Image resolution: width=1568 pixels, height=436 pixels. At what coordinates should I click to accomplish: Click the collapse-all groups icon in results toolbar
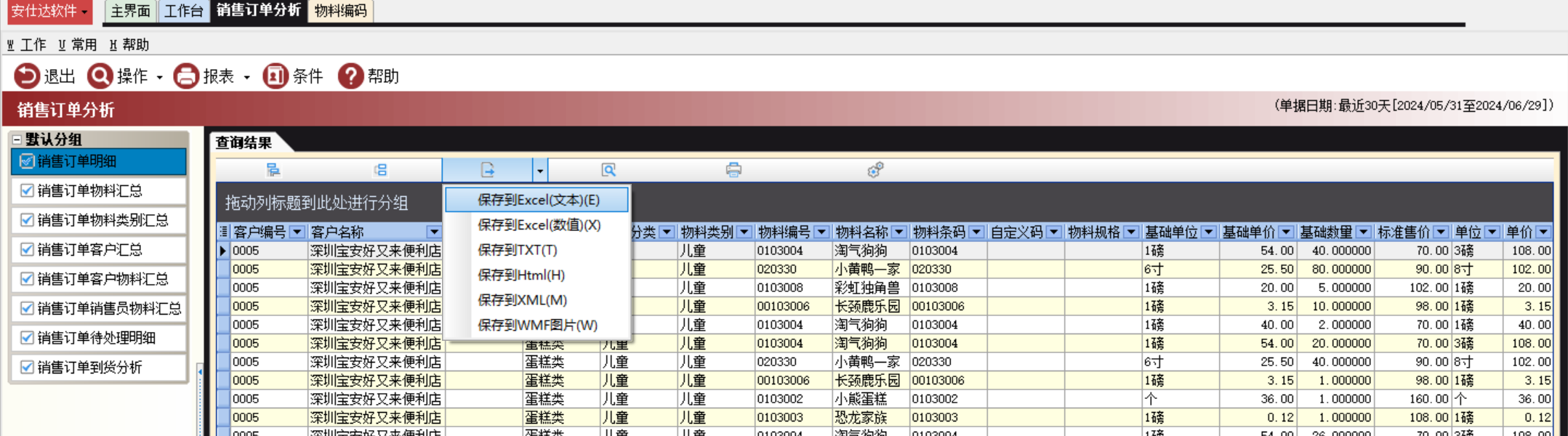pyautogui.click(x=380, y=170)
